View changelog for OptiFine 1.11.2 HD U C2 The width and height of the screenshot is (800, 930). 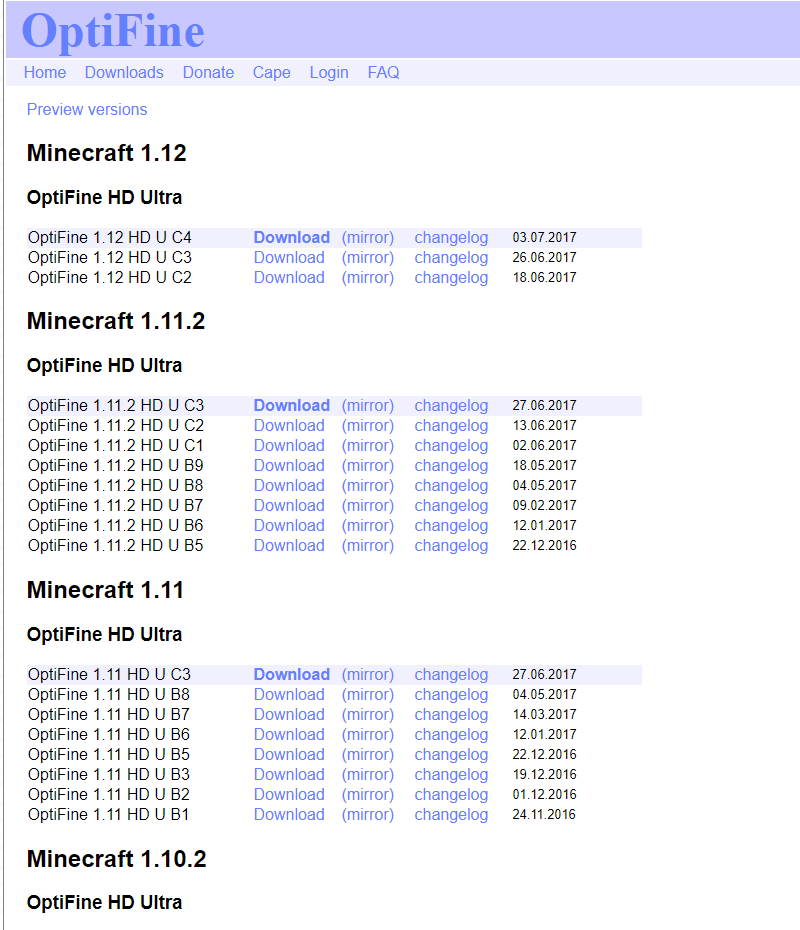(451, 426)
